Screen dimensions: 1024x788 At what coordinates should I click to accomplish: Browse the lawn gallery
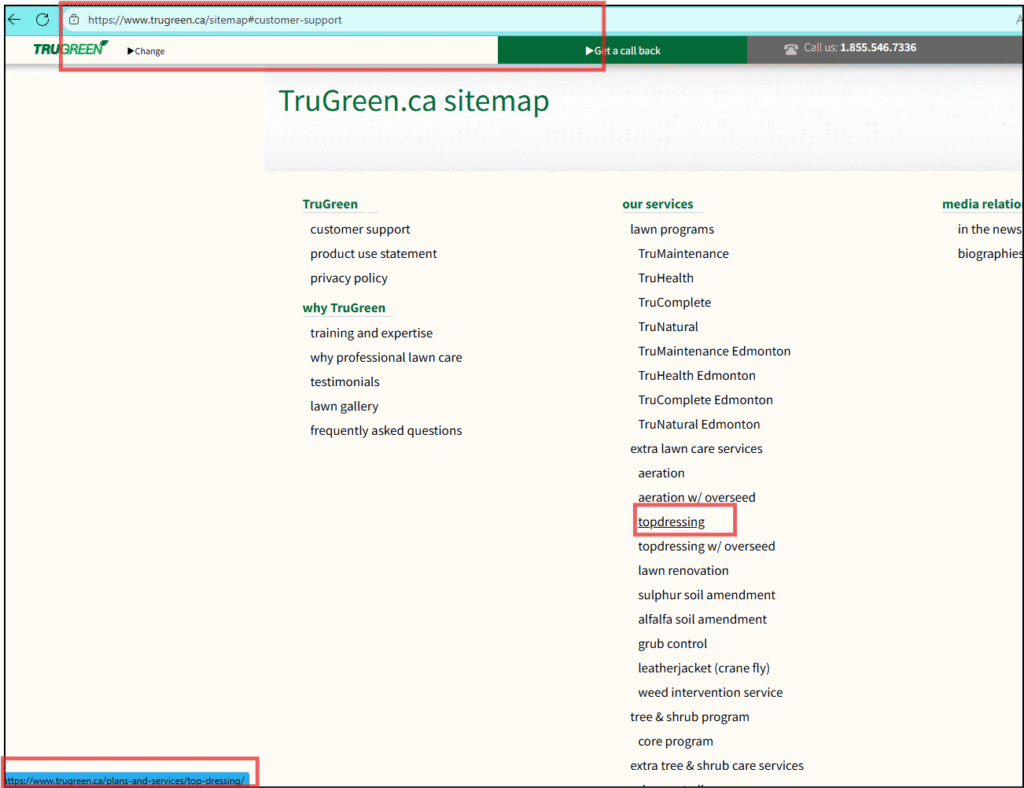tap(344, 406)
